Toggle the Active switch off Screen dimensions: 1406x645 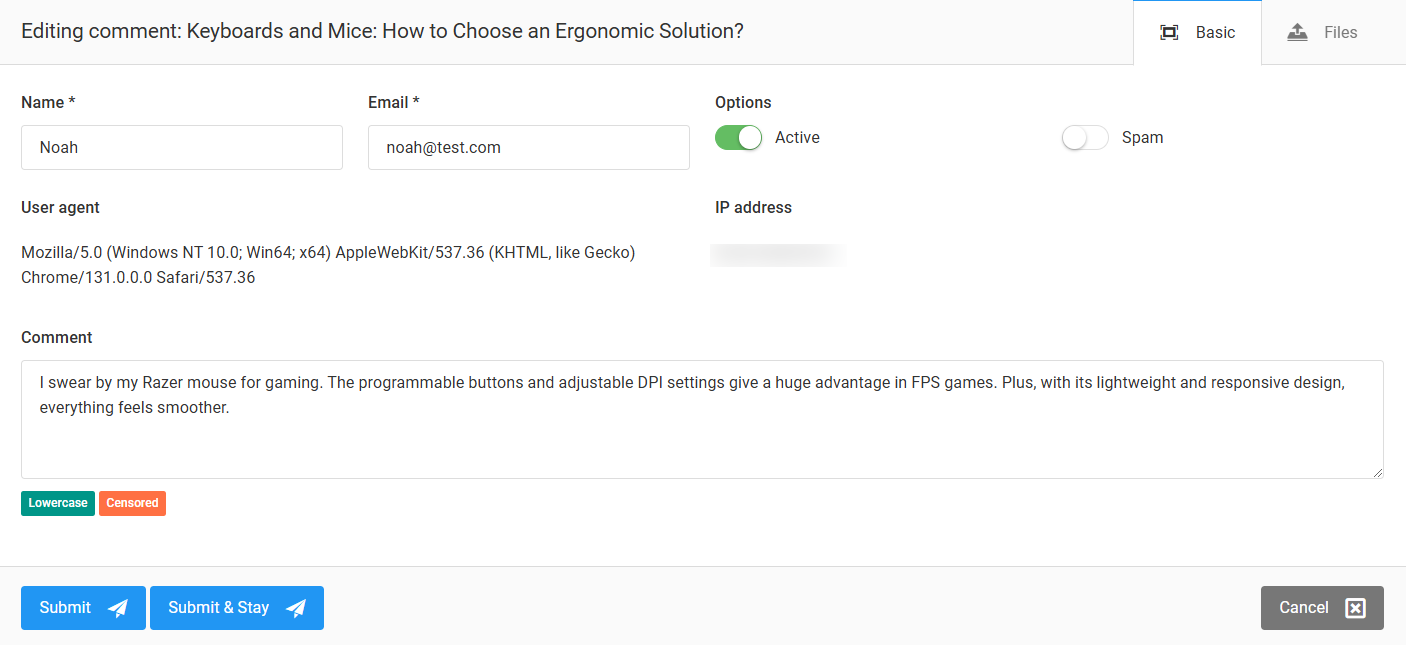[x=738, y=138]
